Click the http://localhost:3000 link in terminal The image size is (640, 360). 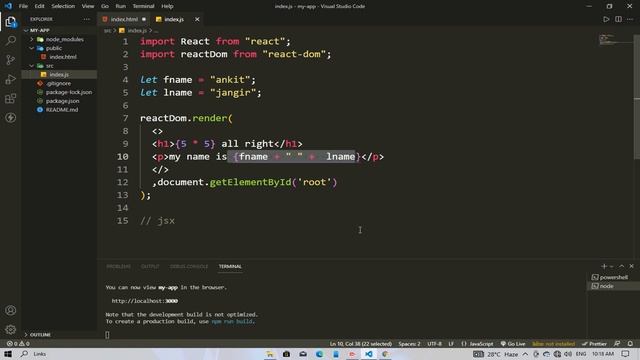click(x=144, y=301)
